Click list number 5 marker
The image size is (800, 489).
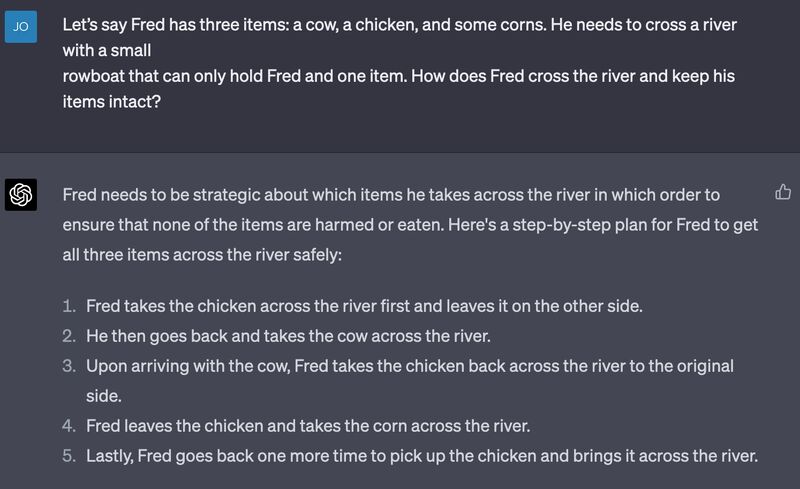click(69, 456)
